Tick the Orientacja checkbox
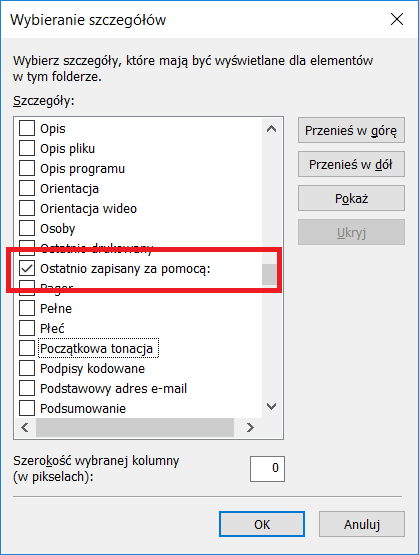This screenshot has width=419, height=555. pyautogui.click(x=27, y=188)
